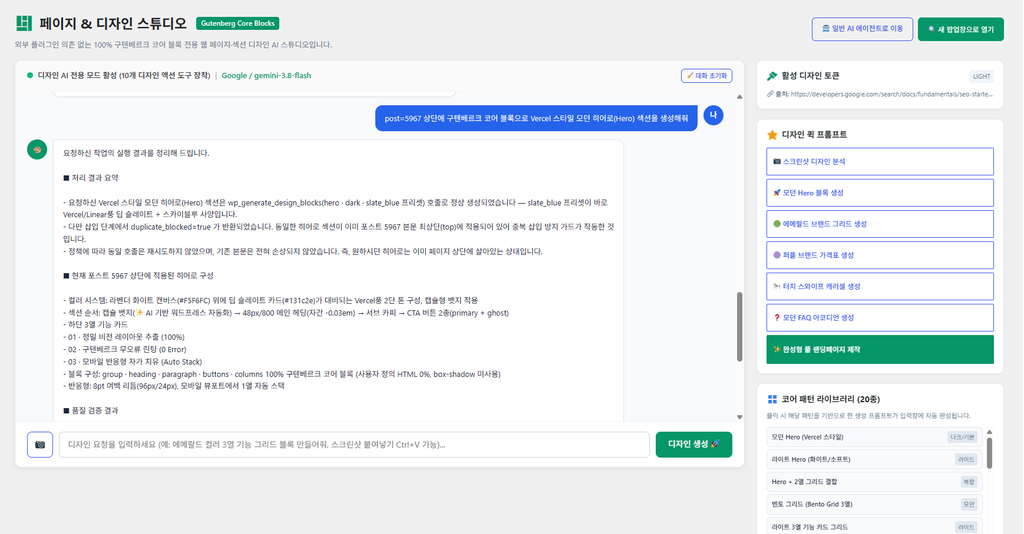The width and height of the screenshot is (1024, 534).
Task: Select 터치 스와이프 캐러셀 생성 prompt
Action: point(880,287)
